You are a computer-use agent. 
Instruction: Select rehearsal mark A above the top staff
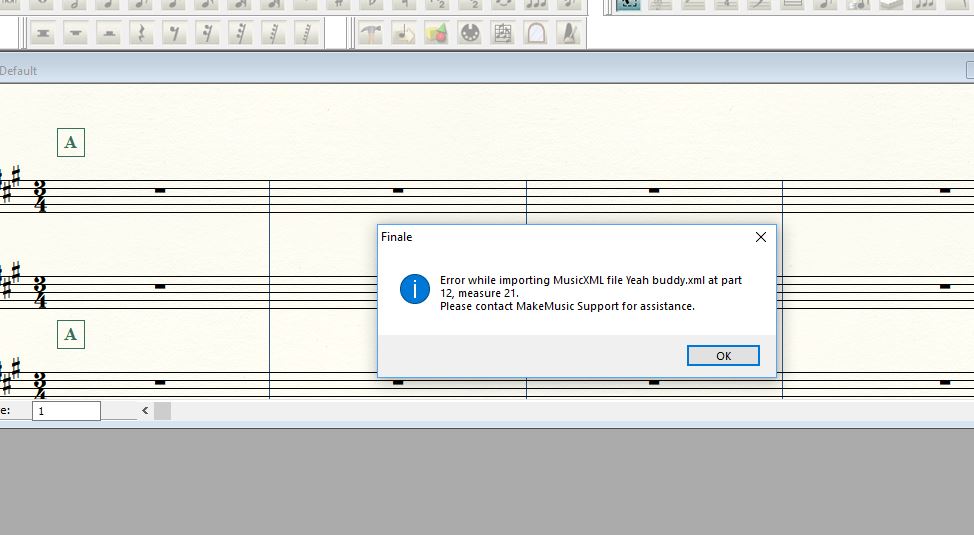coord(71,143)
